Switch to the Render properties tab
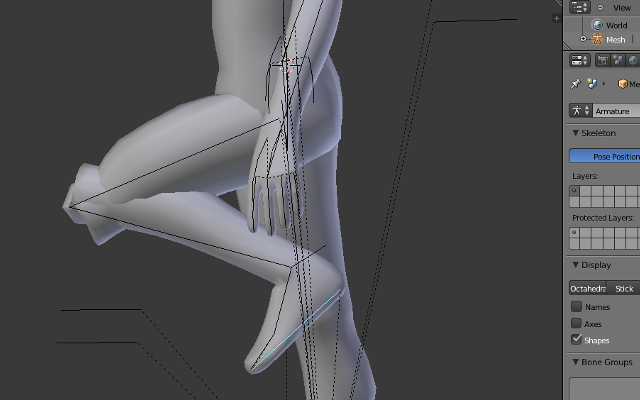Image resolution: width=640 pixels, height=400 pixels. pos(602,61)
